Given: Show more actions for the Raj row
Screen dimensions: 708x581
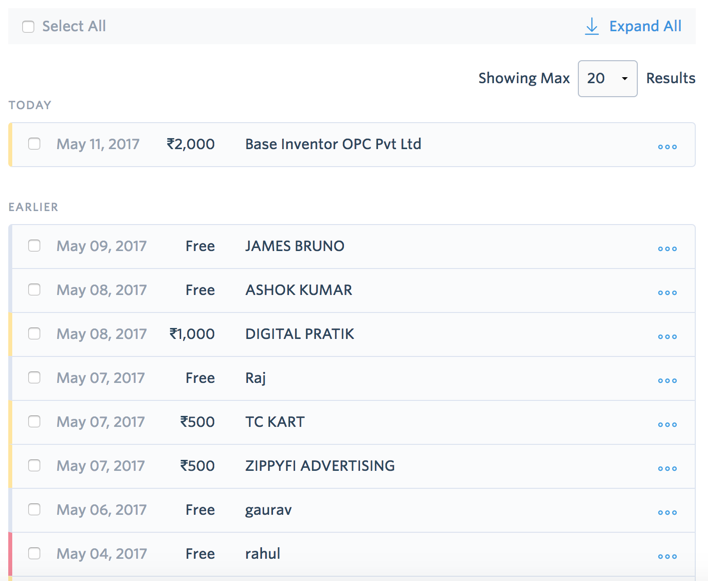Looking at the screenshot, I should (667, 381).
